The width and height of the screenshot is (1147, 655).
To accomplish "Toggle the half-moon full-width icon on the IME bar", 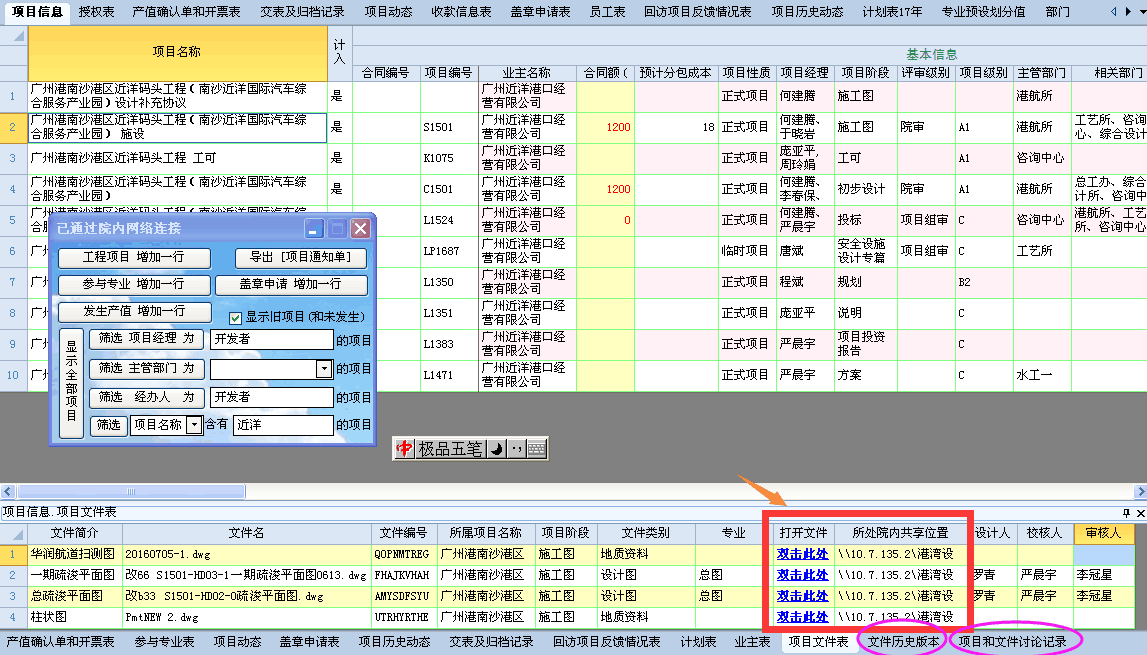I will point(497,449).
